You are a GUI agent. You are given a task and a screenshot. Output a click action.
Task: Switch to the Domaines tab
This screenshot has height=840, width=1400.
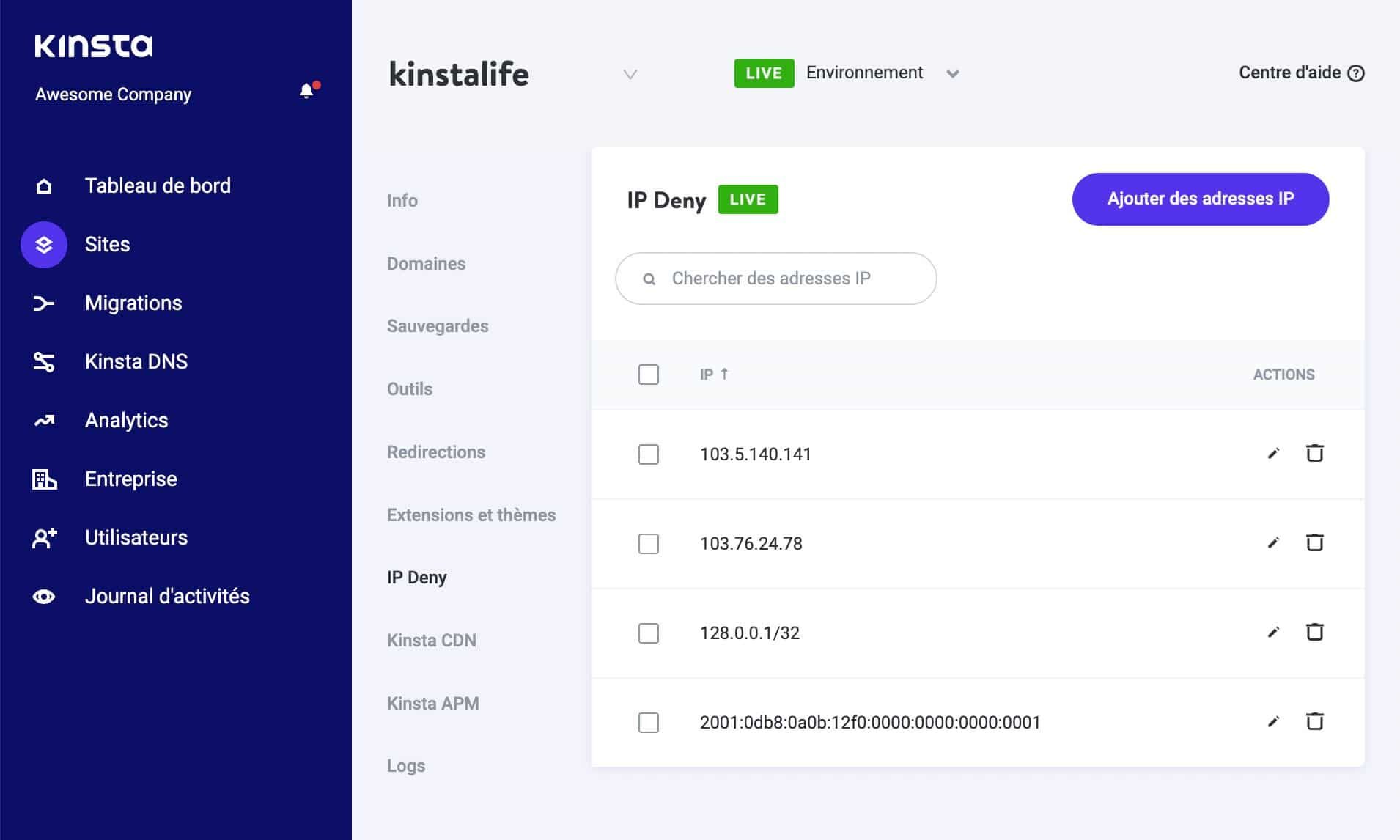point(427,263)
